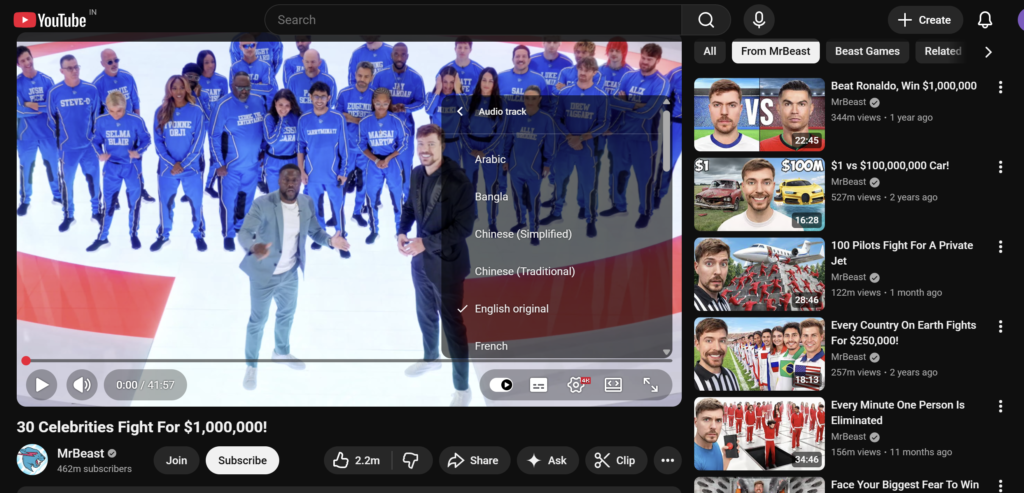Open title Face Your Biggest Fear To Win
The image size is (1024, 493).
click(904, 485)
